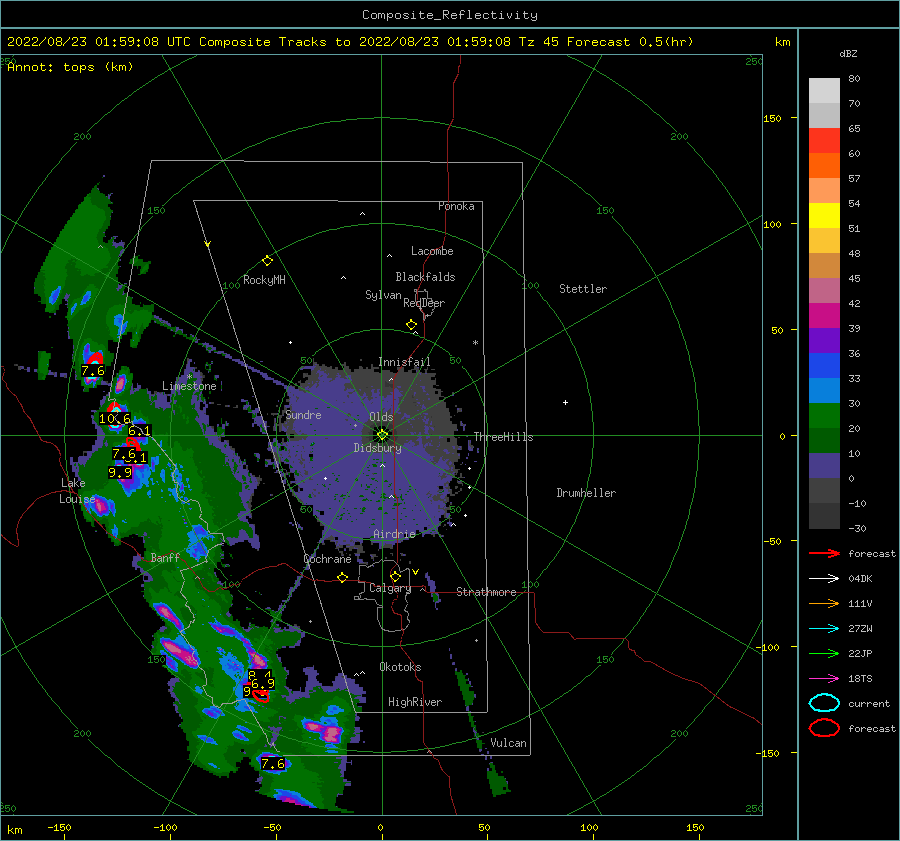Viewport: 900px width, 841px height.
Task: Click the RedDeer city label
Action: coord(424,303)
